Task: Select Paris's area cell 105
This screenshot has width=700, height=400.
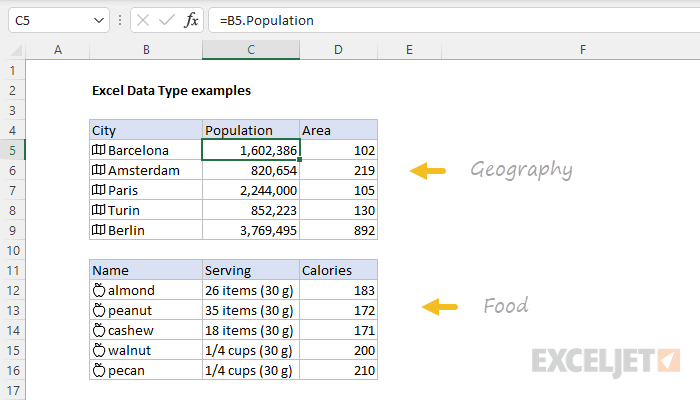Action: (338, 190)
